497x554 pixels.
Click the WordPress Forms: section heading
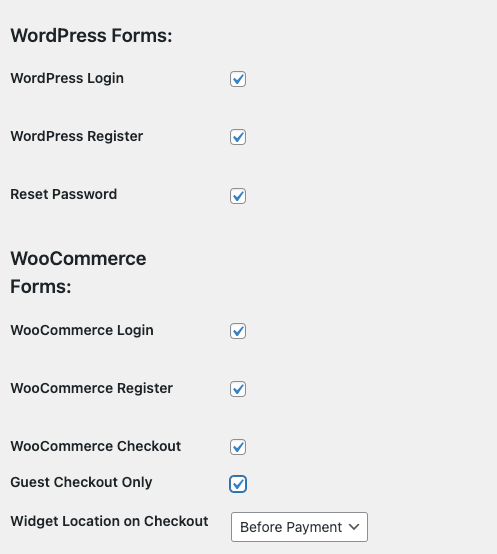[x=91, y=36]
